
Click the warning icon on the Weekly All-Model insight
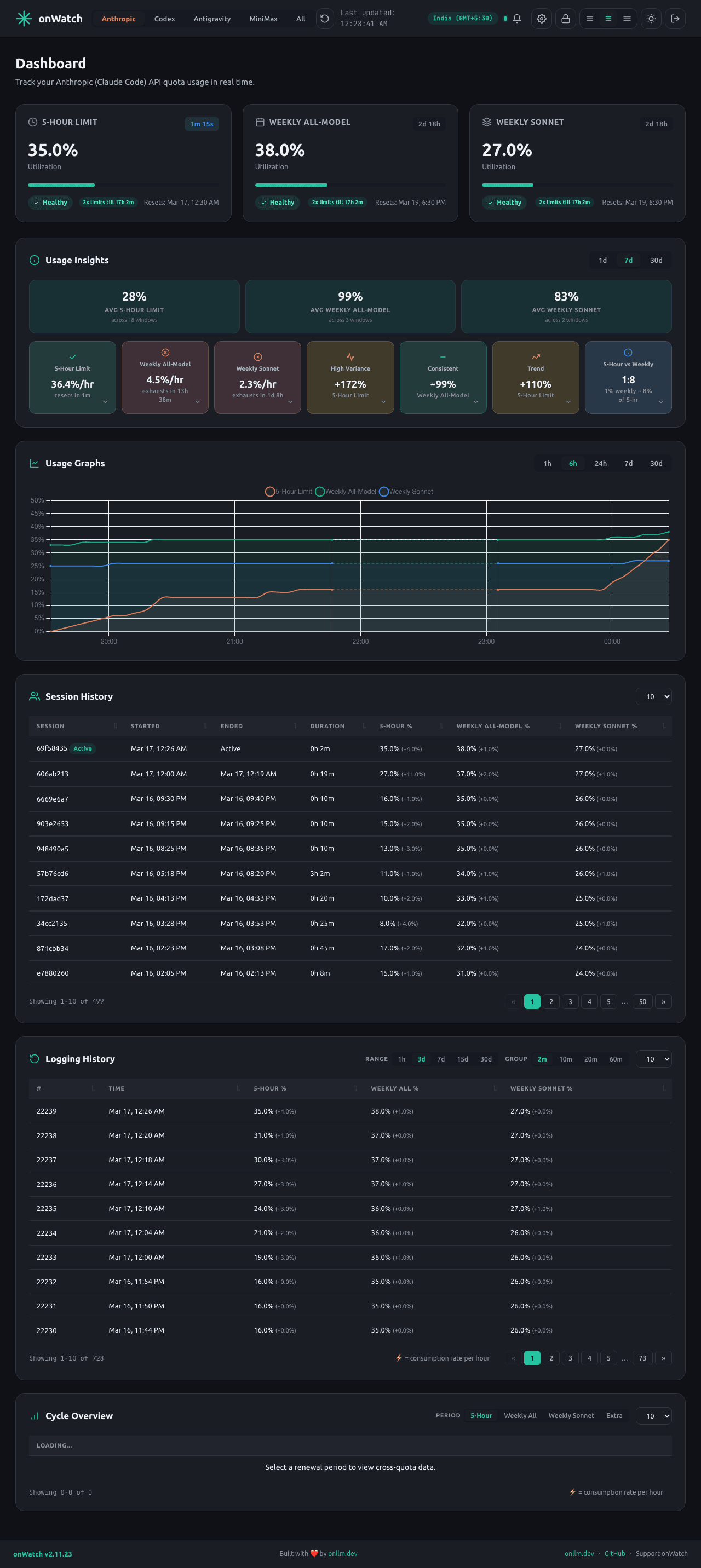click(x=165, y=353)
